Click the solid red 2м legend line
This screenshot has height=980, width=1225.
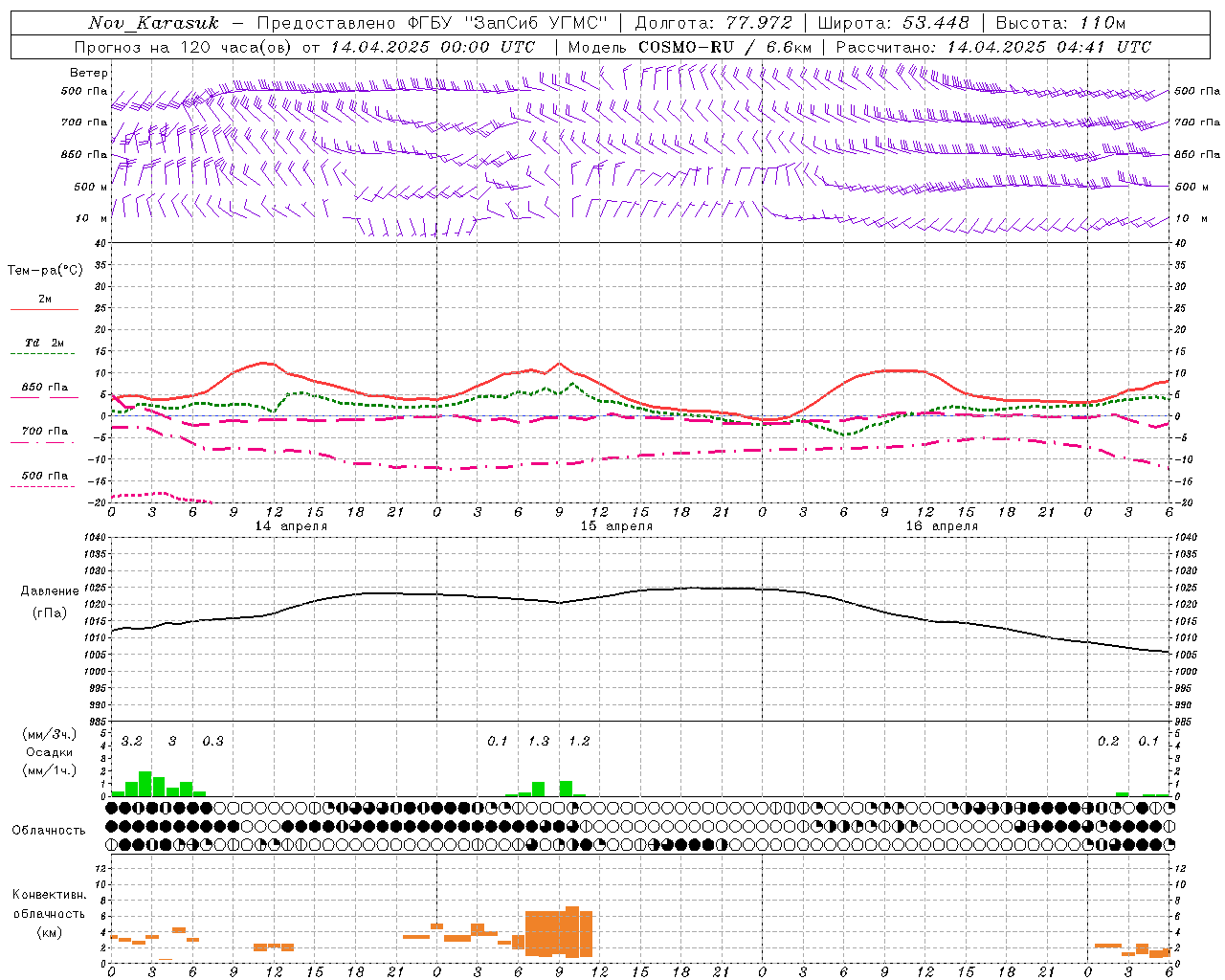click(44, 309)
